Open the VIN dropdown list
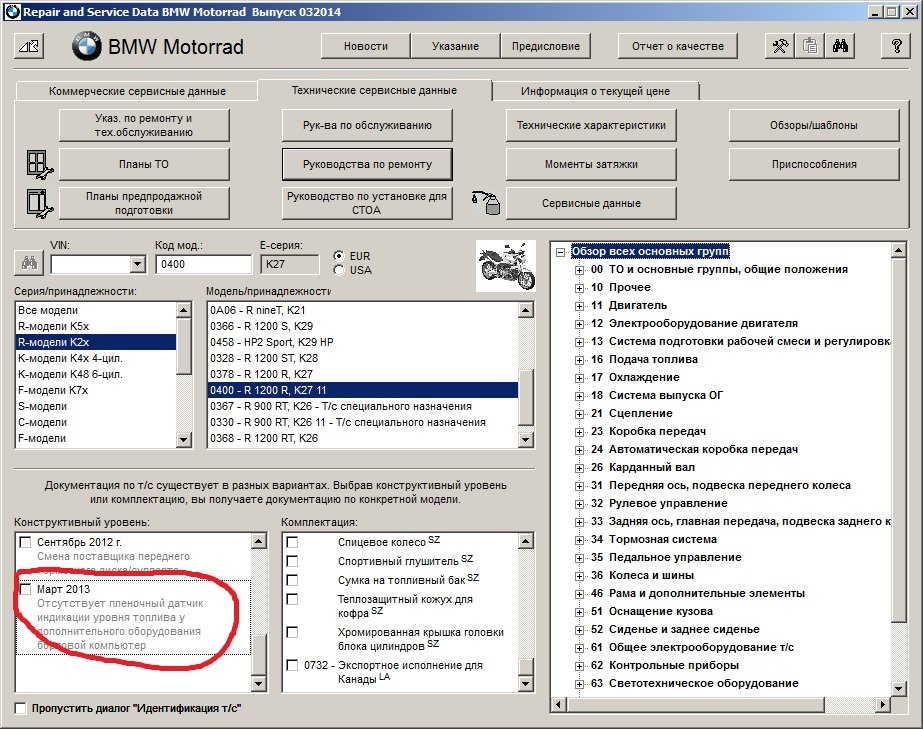Image resolution: width=923 pixels, height=729 pixels. 138,264
